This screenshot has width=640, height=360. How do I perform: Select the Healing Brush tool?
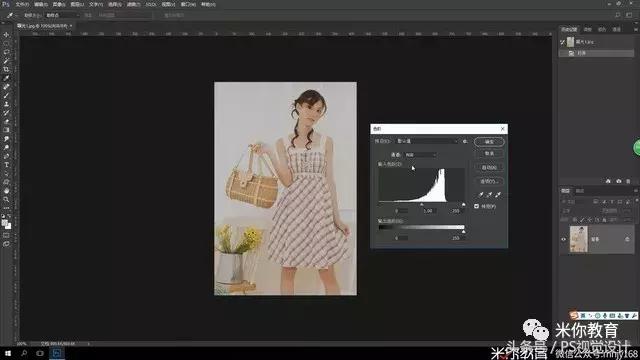pyautogui.click(x=6, y=87)
